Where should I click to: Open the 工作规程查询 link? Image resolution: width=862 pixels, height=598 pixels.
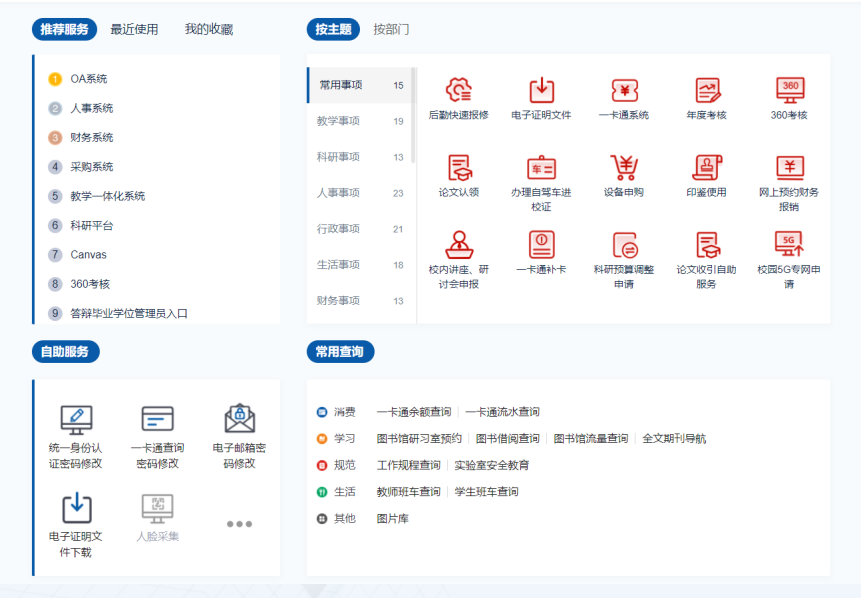[408, 465]
